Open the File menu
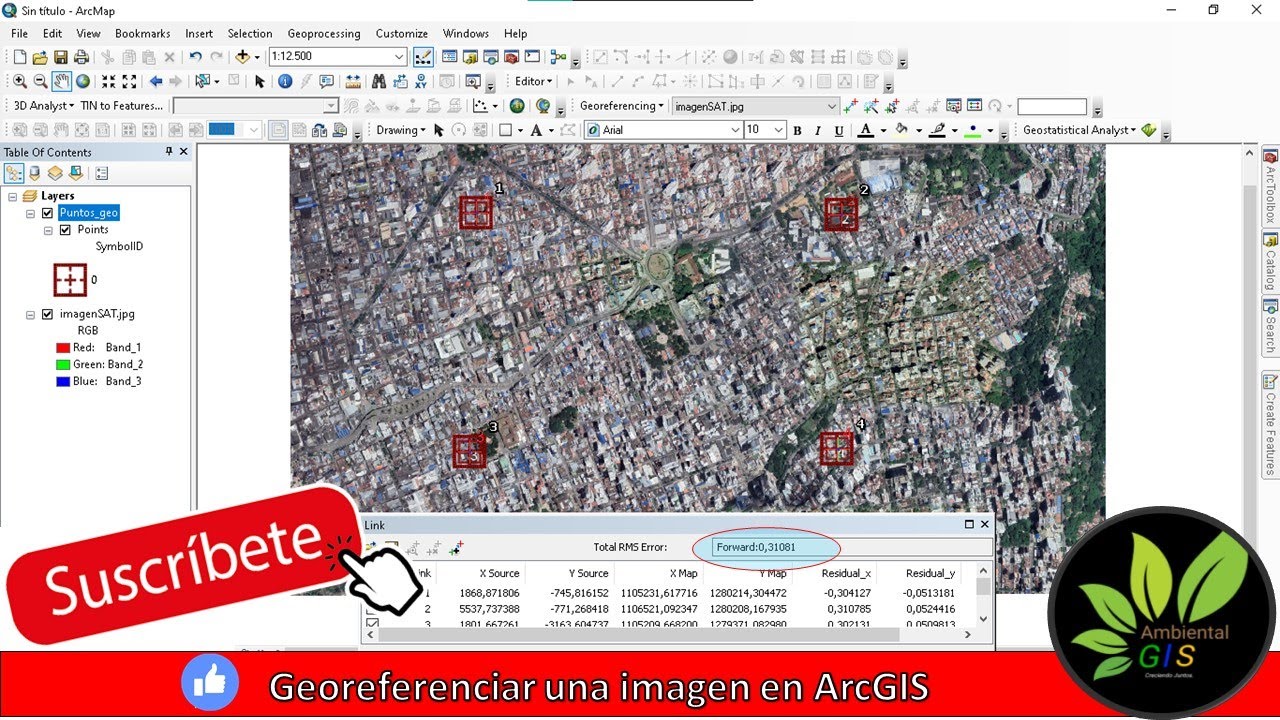 [x=19, y=33]
